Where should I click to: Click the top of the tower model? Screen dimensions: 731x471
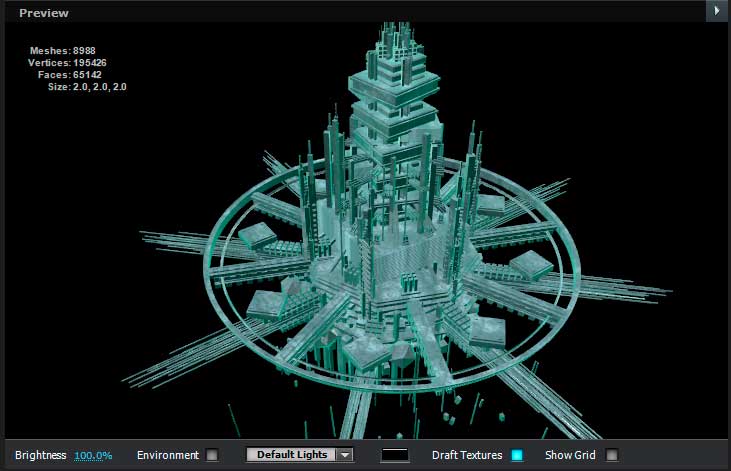point(389,30)
